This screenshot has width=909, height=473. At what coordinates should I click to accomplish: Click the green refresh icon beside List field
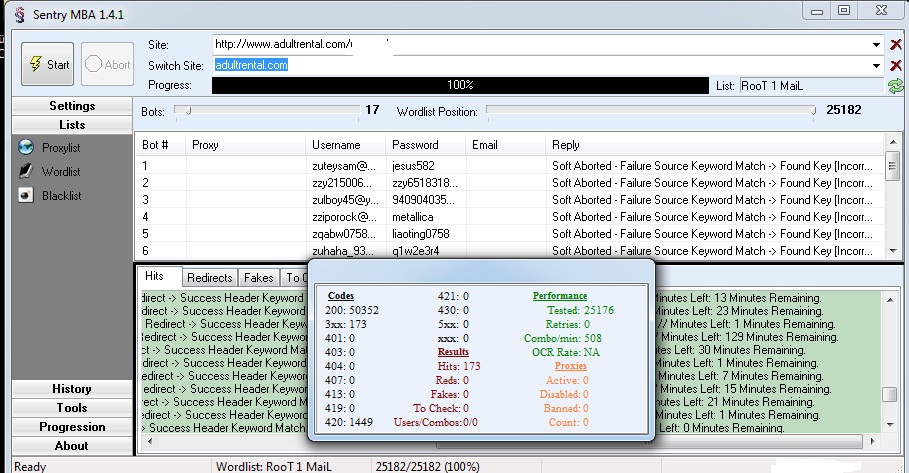(896, 86)
